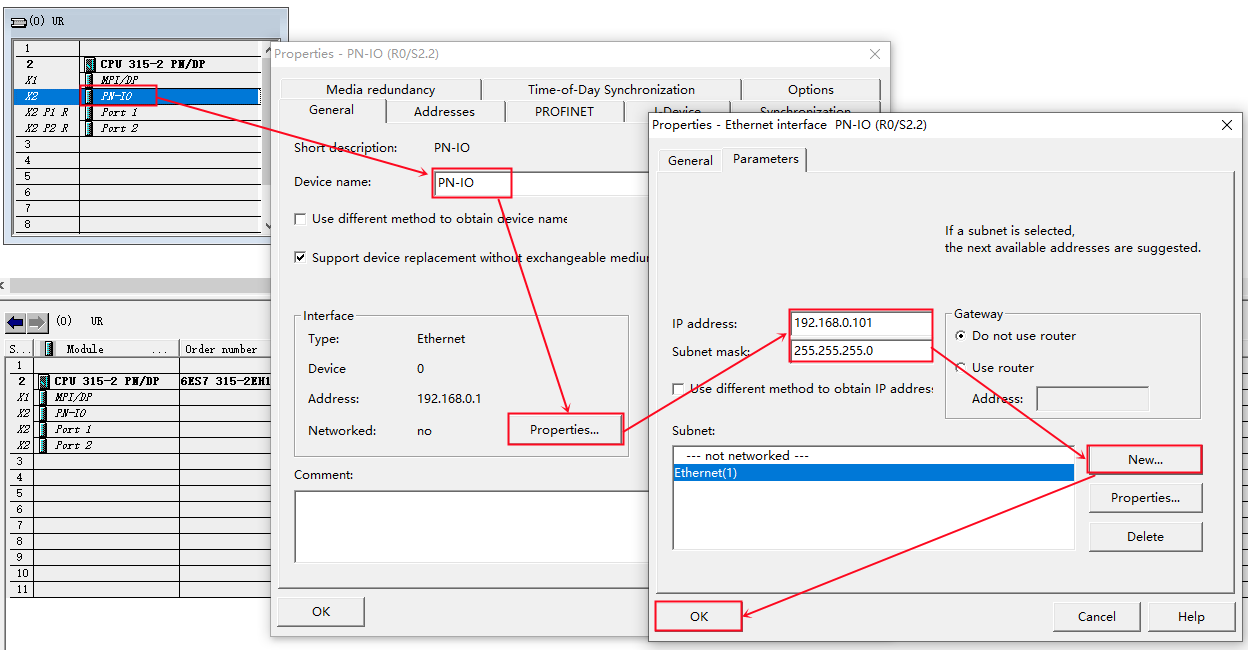Viewport: 1248px width, 650px height.
Task: Select the Port 2 icon in upper rack
Action: (x=90, y=128)
